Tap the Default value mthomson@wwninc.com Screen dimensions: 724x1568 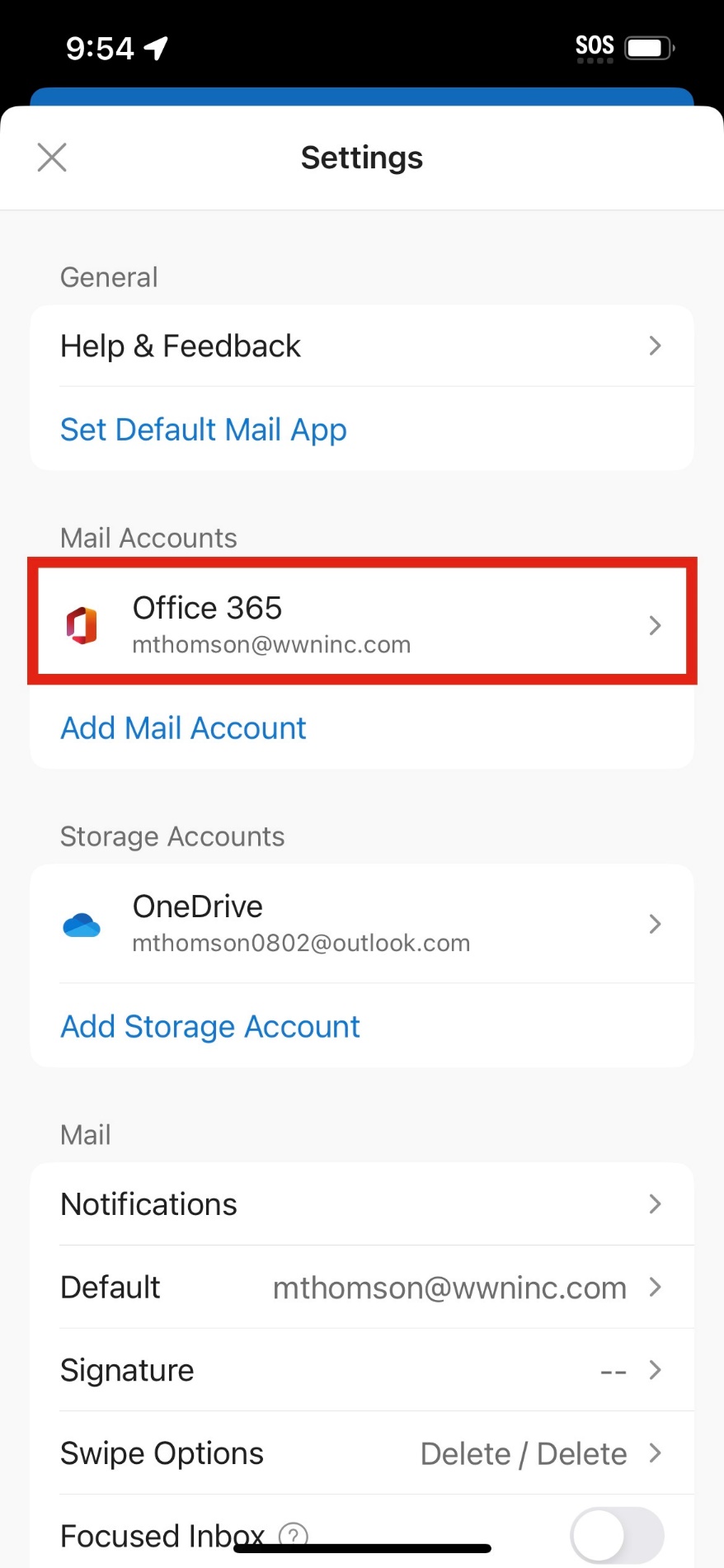[x=449, y=1288]
